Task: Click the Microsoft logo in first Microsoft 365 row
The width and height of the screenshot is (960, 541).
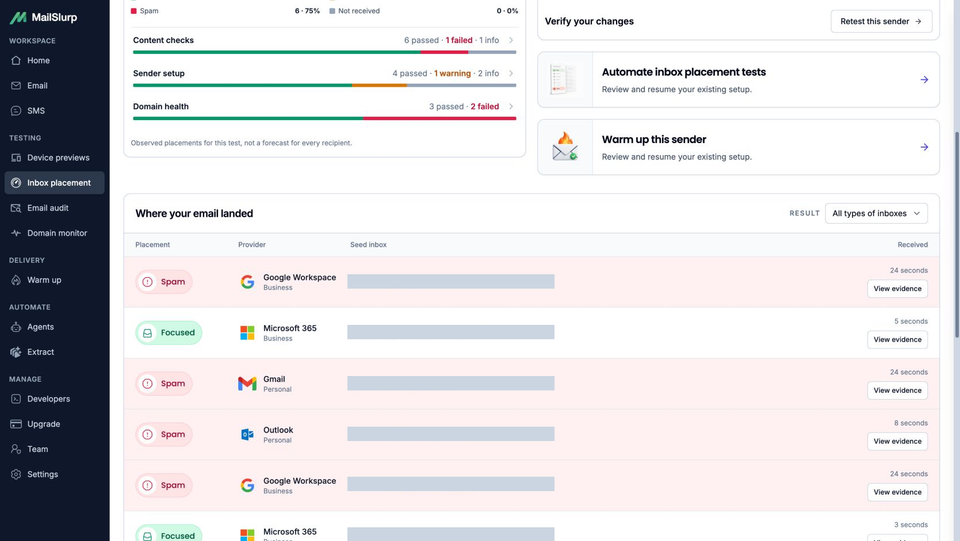Action: 247,332
